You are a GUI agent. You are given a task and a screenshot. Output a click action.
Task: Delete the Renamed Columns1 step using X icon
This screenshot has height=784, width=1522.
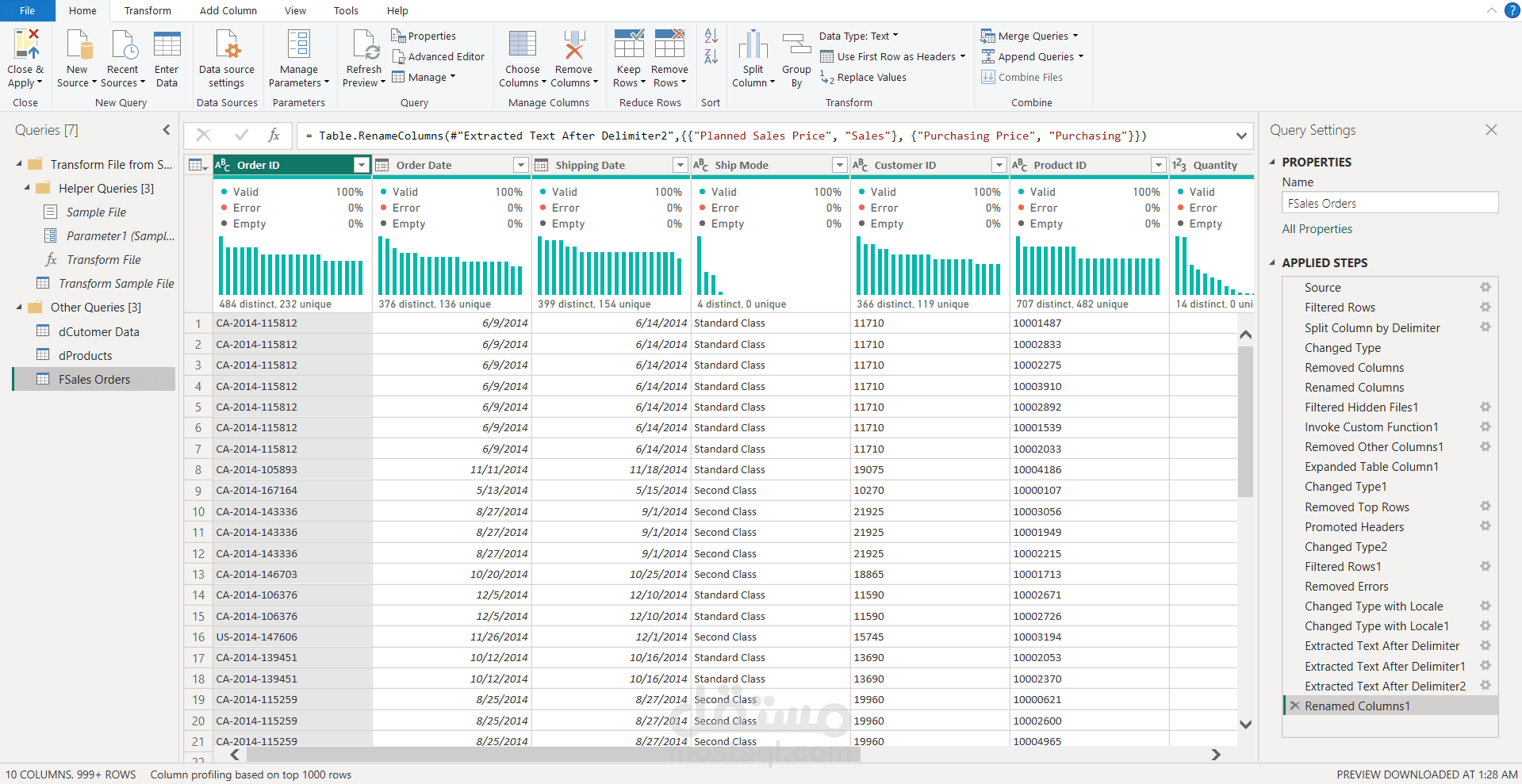[x=1294, y=706]
